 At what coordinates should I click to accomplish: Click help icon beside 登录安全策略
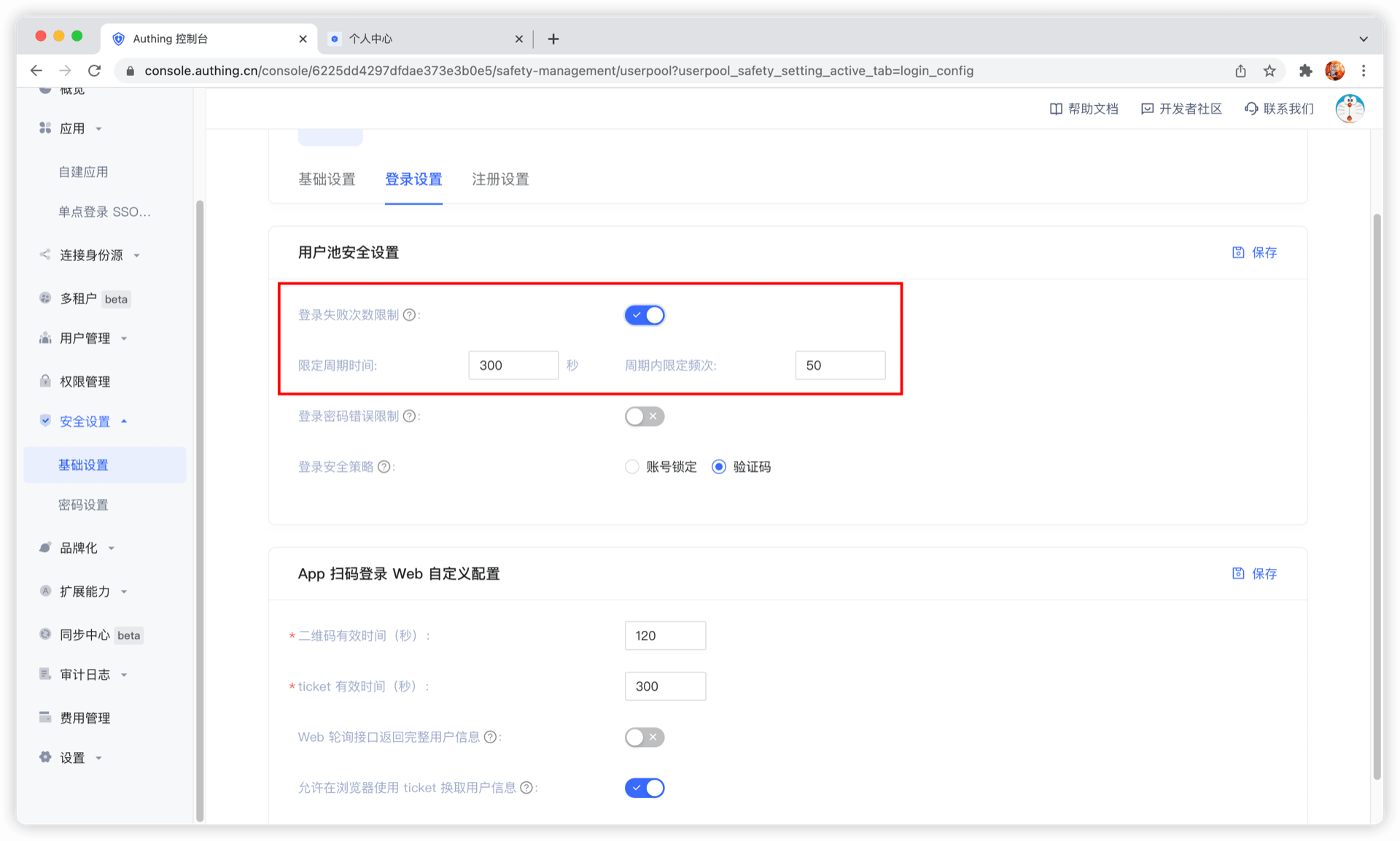click(384, 467)
